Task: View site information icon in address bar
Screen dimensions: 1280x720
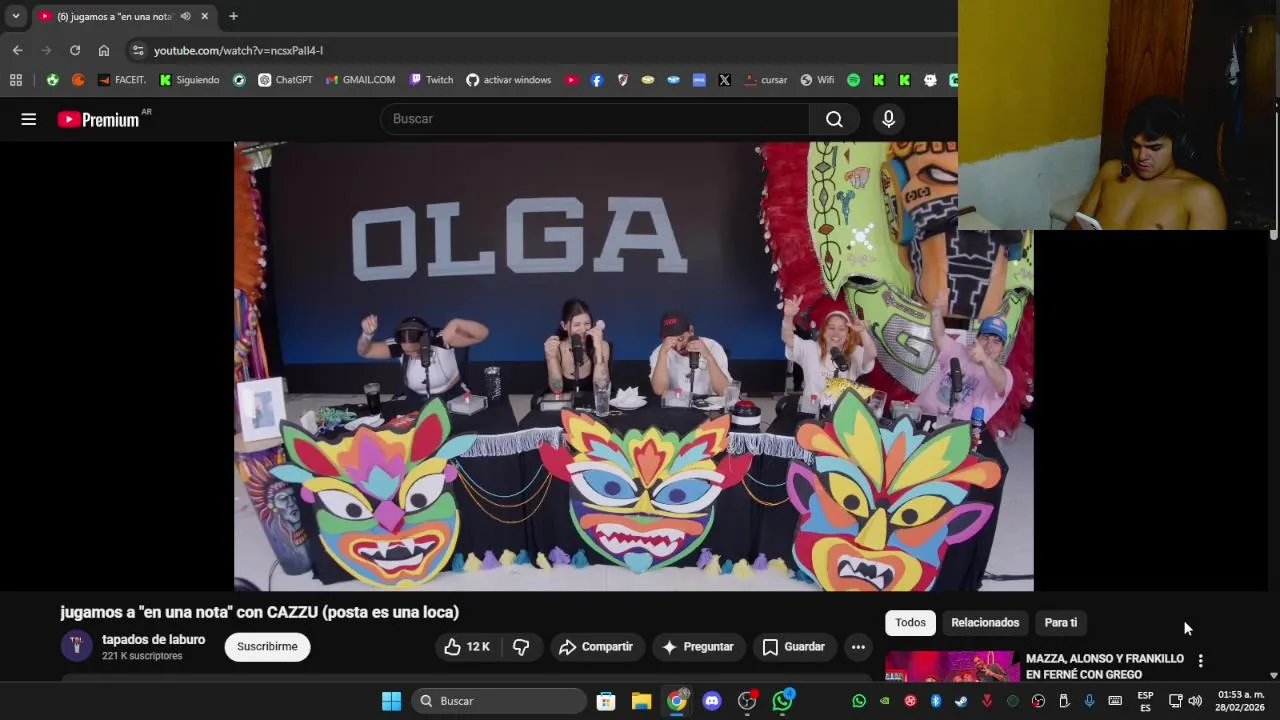Action: 138,50
